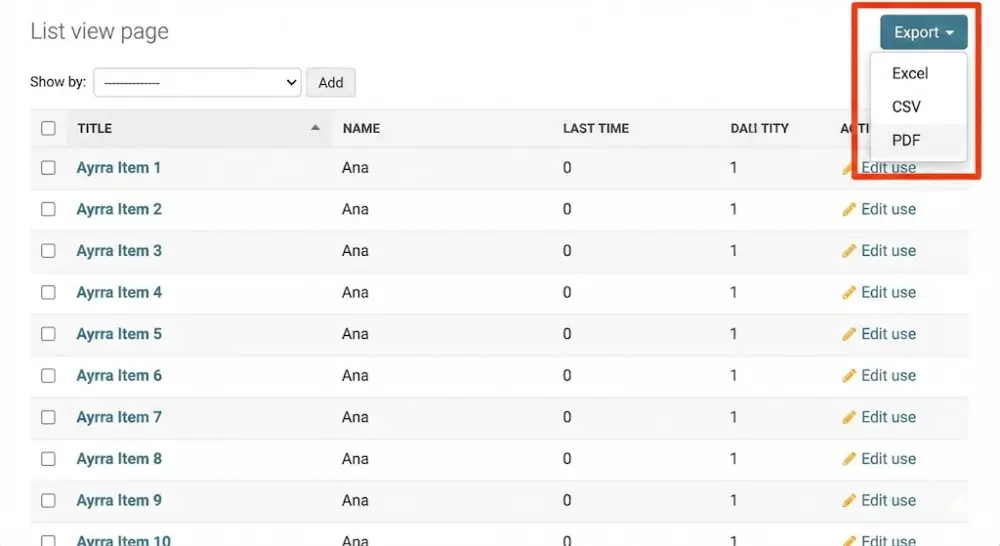
Task: Click the sort arrow in the Title column
Action: coord(316,128)
